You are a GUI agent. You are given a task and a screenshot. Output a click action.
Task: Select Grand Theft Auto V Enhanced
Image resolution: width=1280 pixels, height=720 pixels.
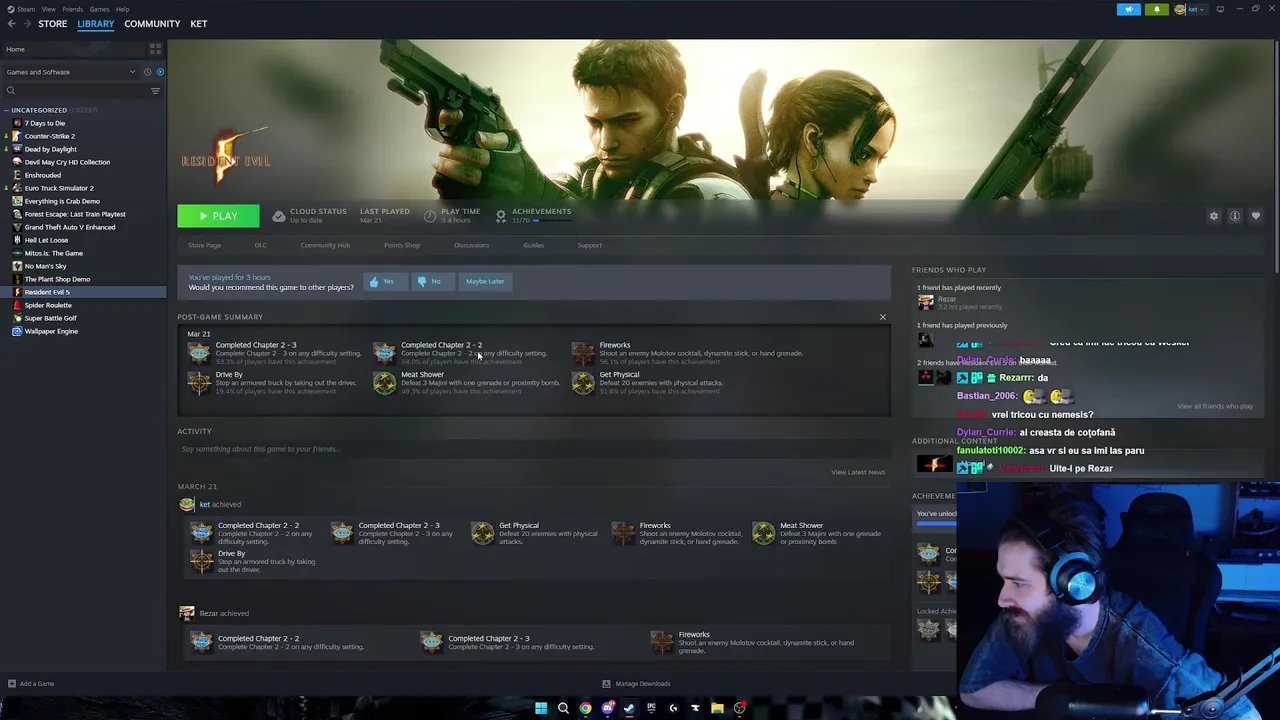[x=69, y=227]
